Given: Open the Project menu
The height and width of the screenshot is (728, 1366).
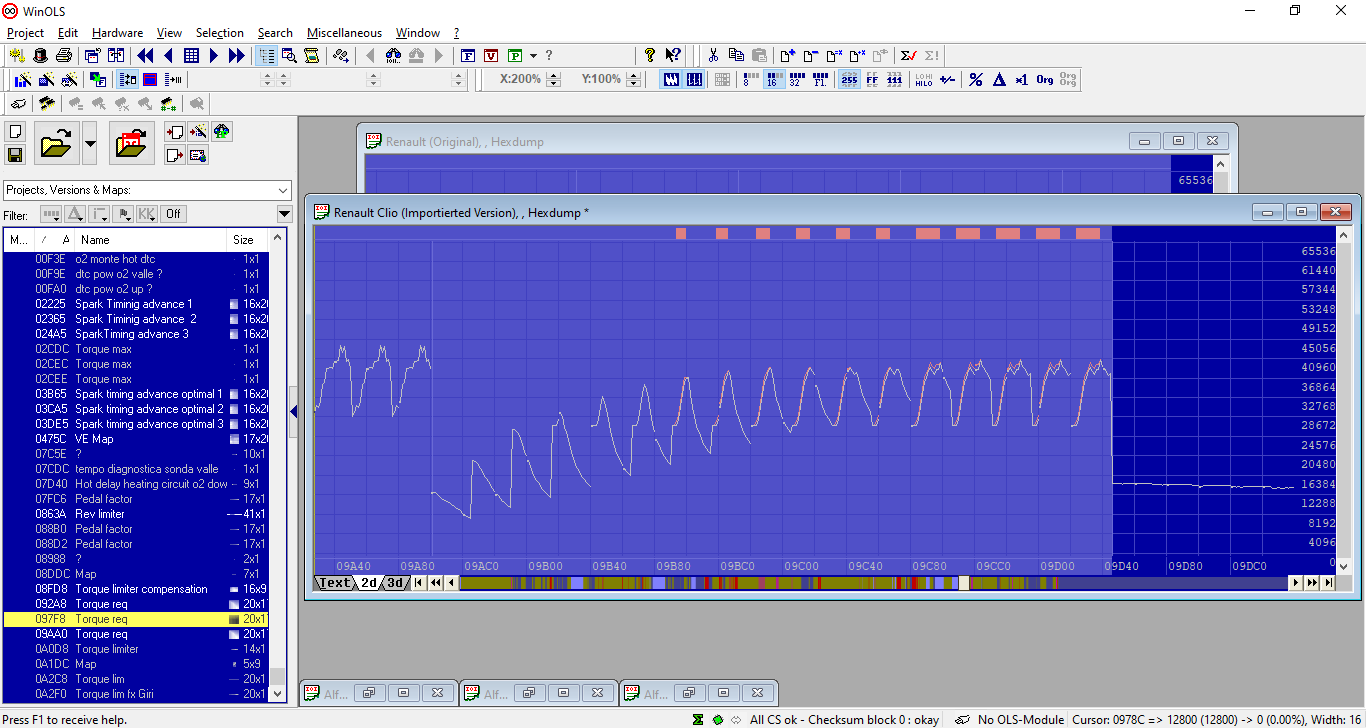Looking at the screenshot, I should tap(26, 33).
